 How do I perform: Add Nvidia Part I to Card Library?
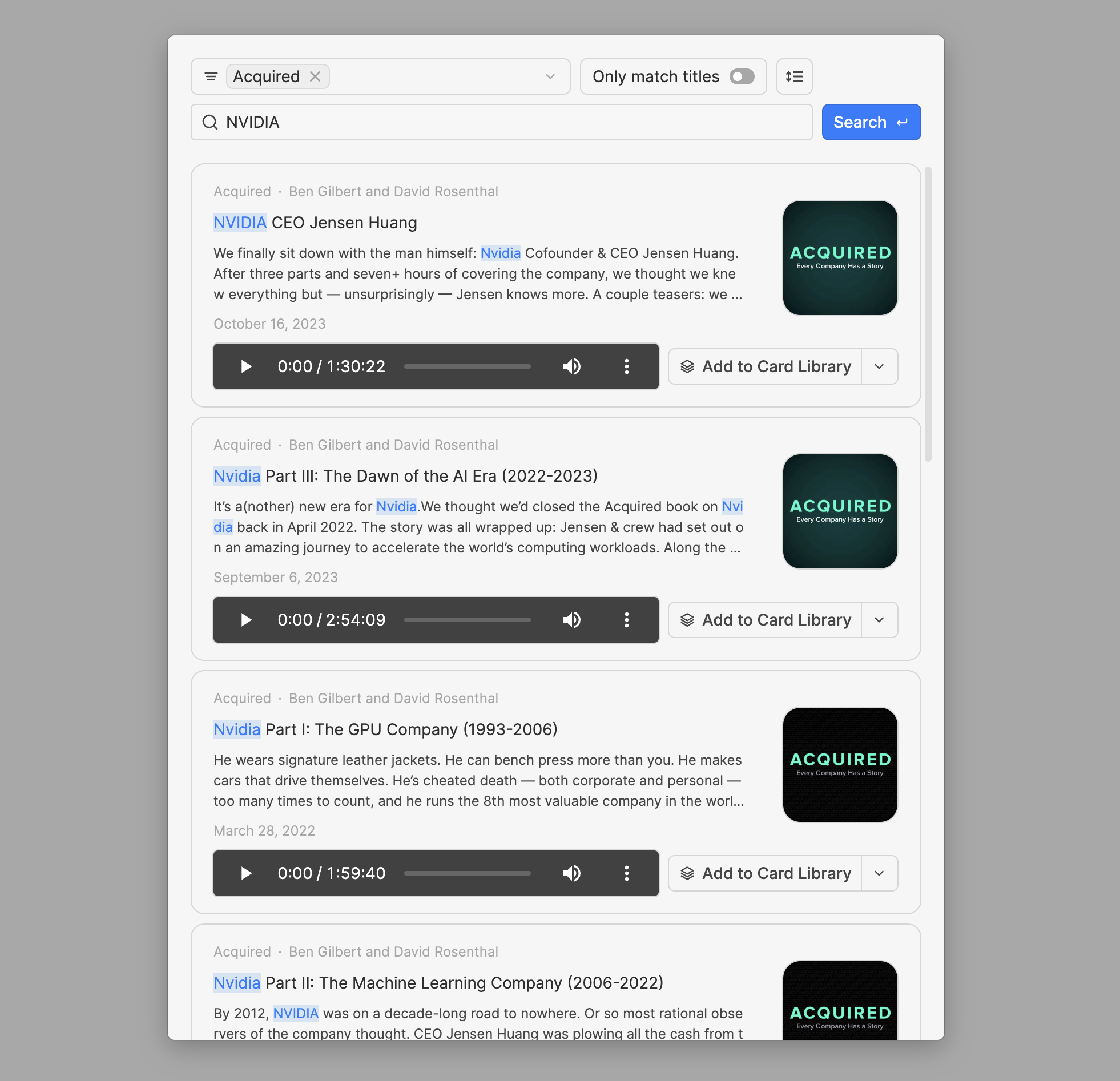pyautogui.click(x=764, y=873)
